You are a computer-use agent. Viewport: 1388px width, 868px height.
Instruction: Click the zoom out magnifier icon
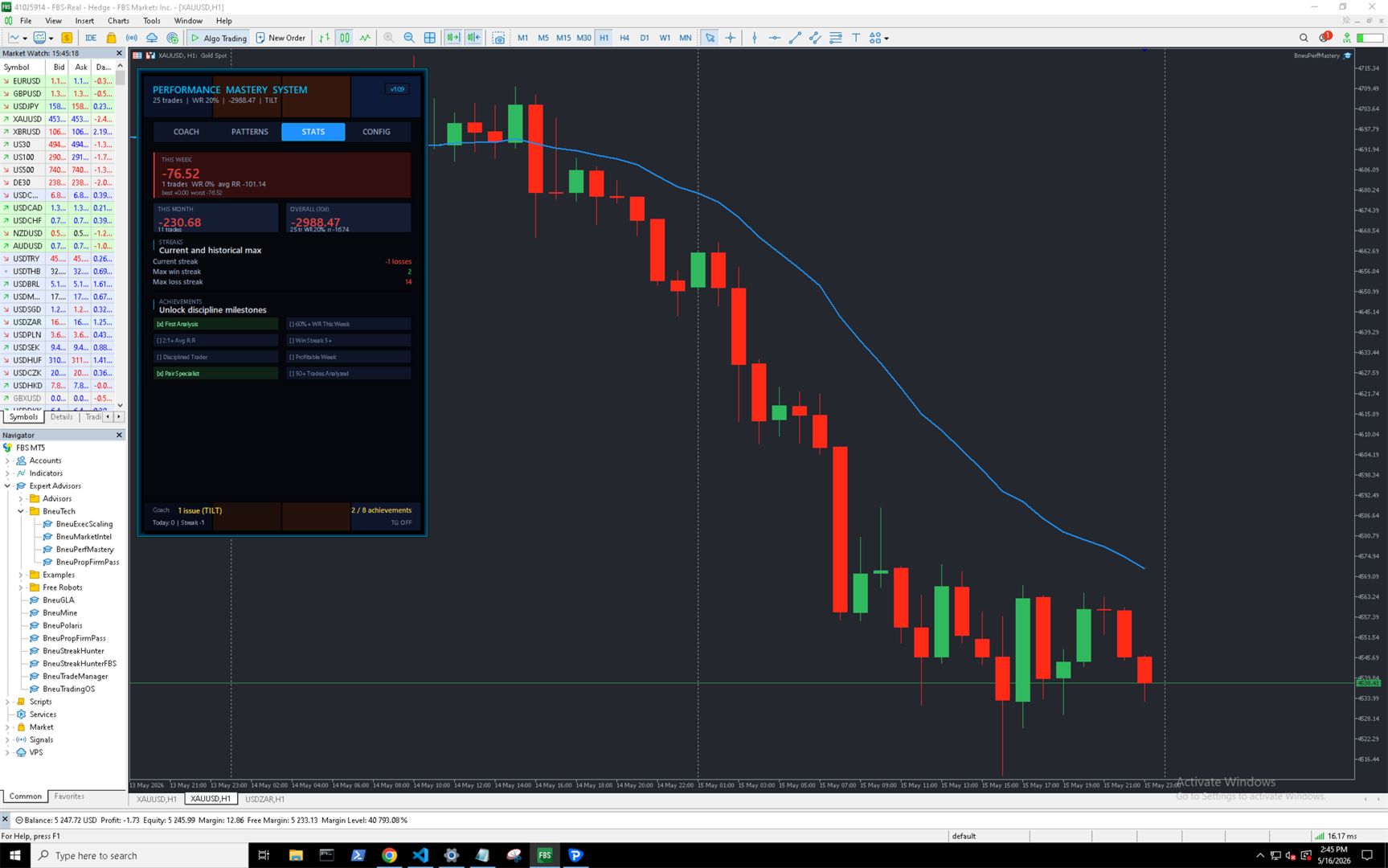[409, 38]
